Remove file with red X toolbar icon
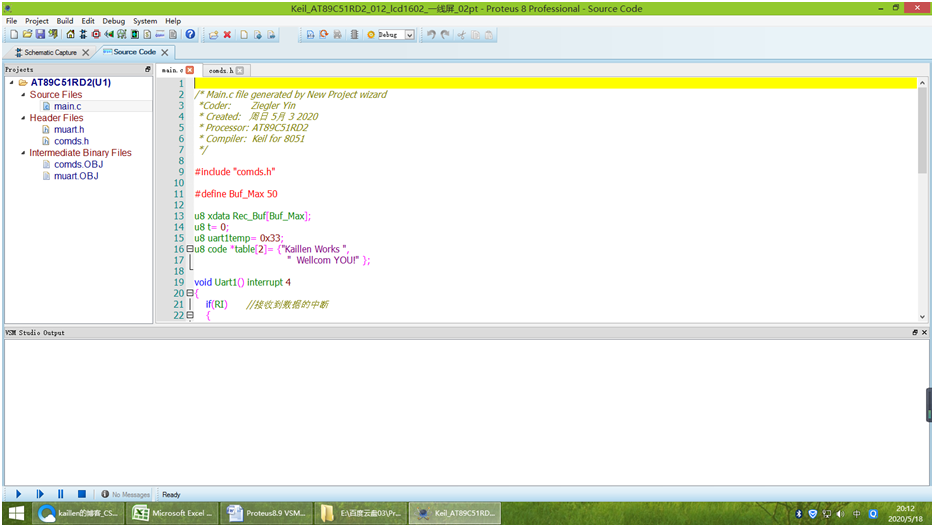 227,35
